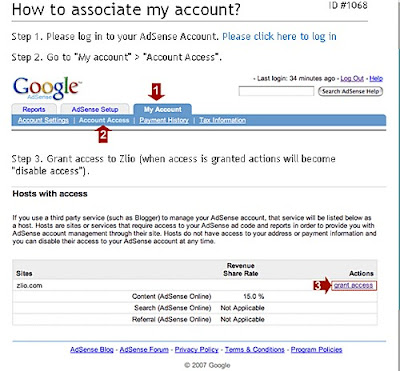Image resolution: width=400 pixels, height=371 pixels.
Task: Visit the AdSense Blog footer link
Action: tap(92, 350)
